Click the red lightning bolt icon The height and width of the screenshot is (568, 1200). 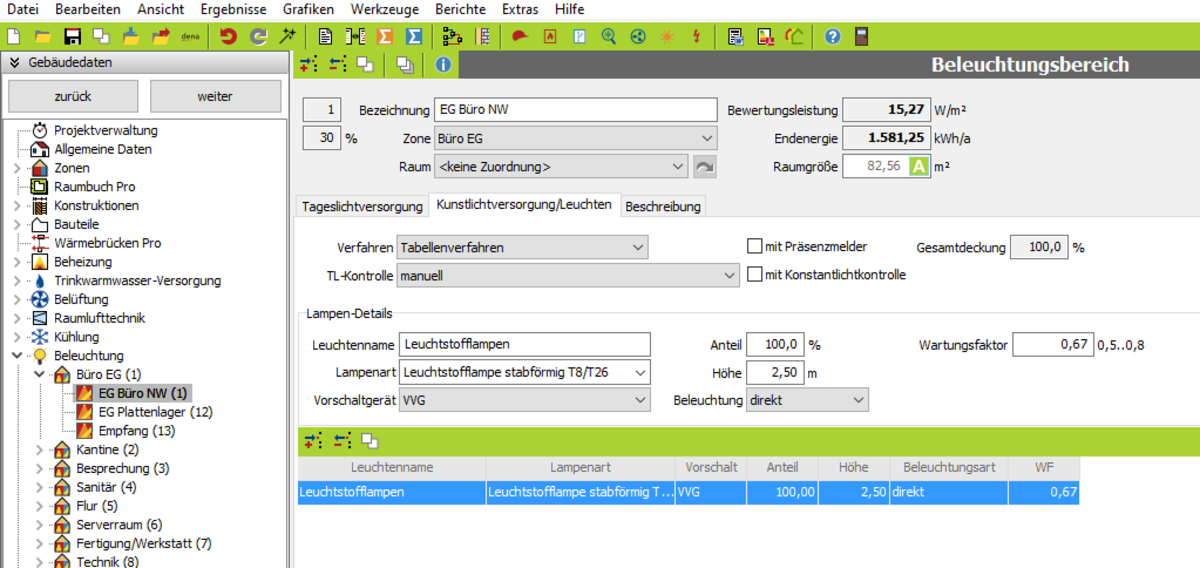(x=696, y=37)
